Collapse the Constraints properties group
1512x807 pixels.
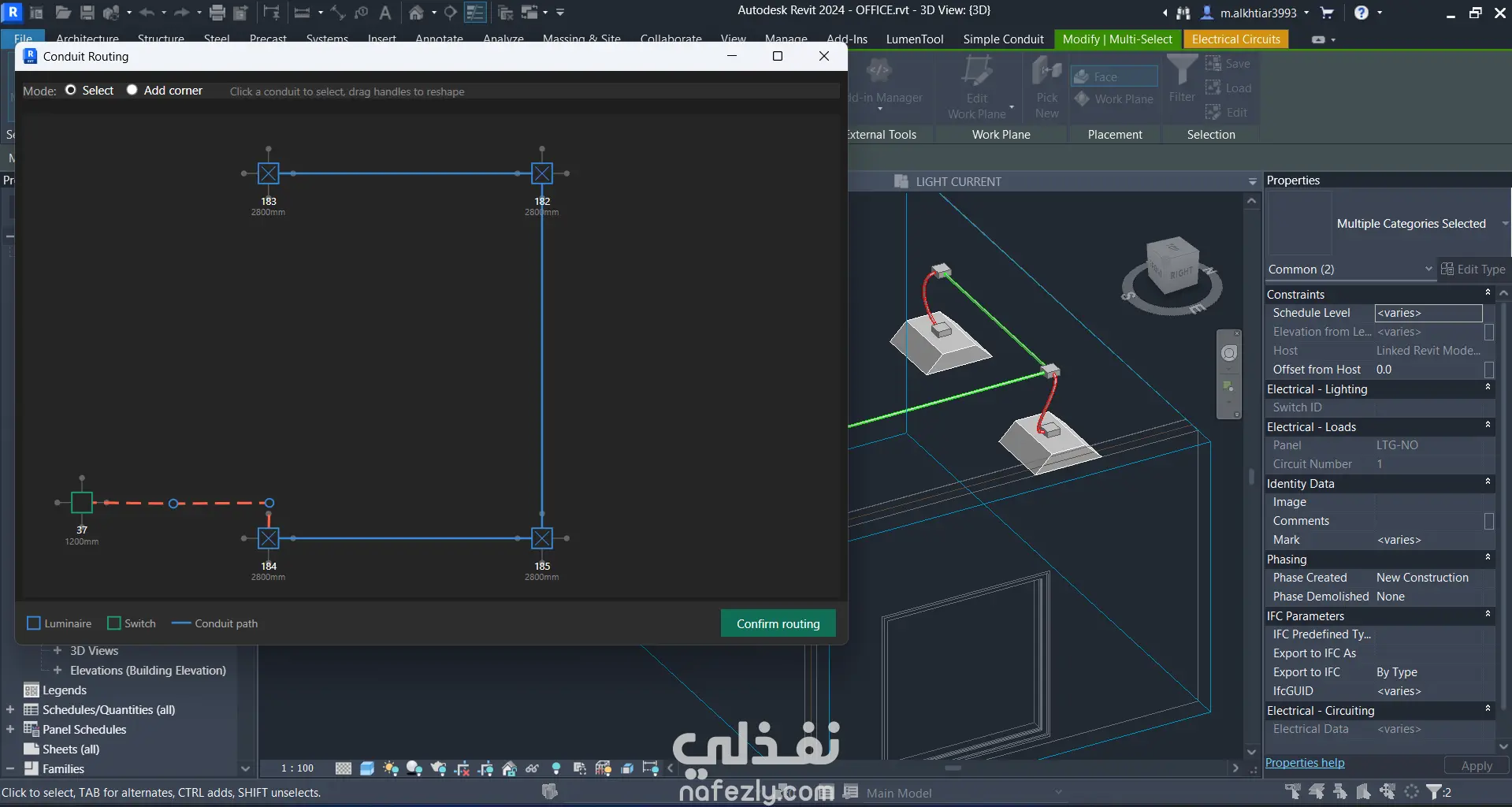pos(1488,293)
